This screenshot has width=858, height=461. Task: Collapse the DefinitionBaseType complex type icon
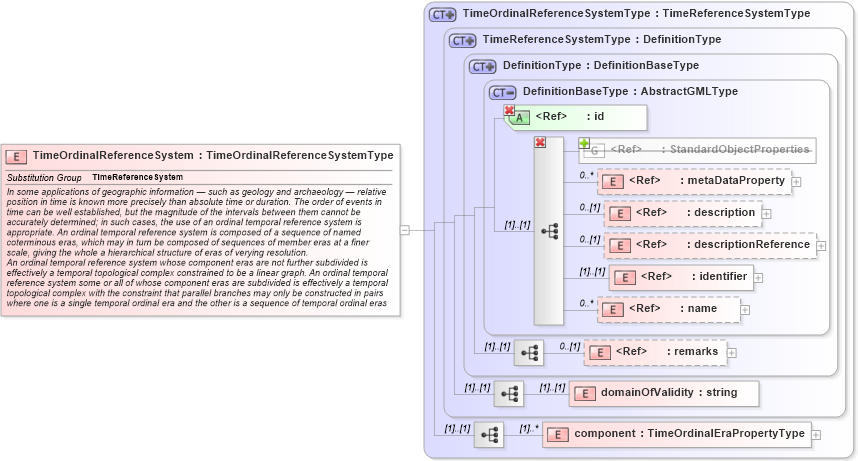[503, 93]
